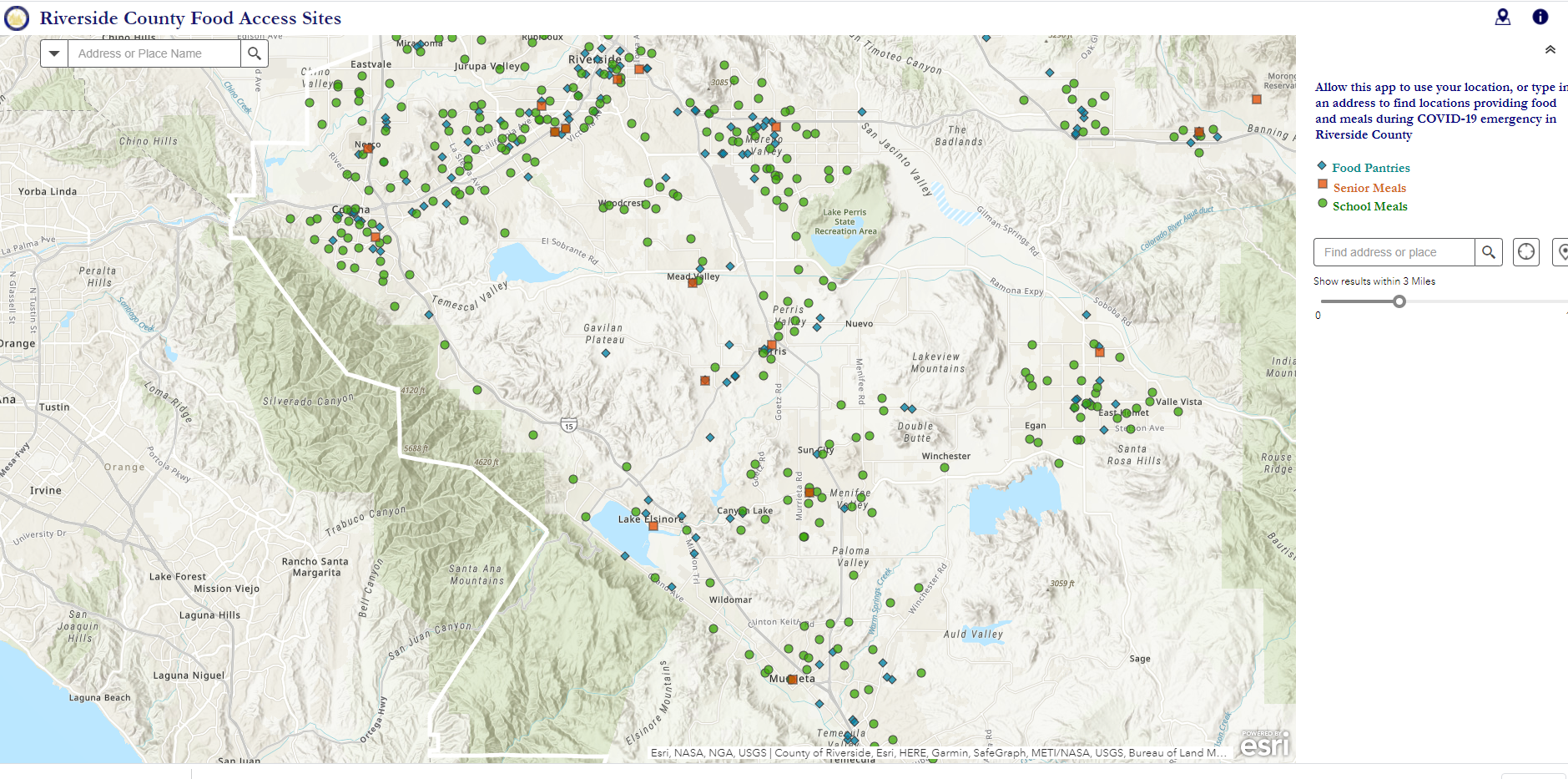
Task: Open the Near Me map pin icon in header
Action: coord(1502,17)
